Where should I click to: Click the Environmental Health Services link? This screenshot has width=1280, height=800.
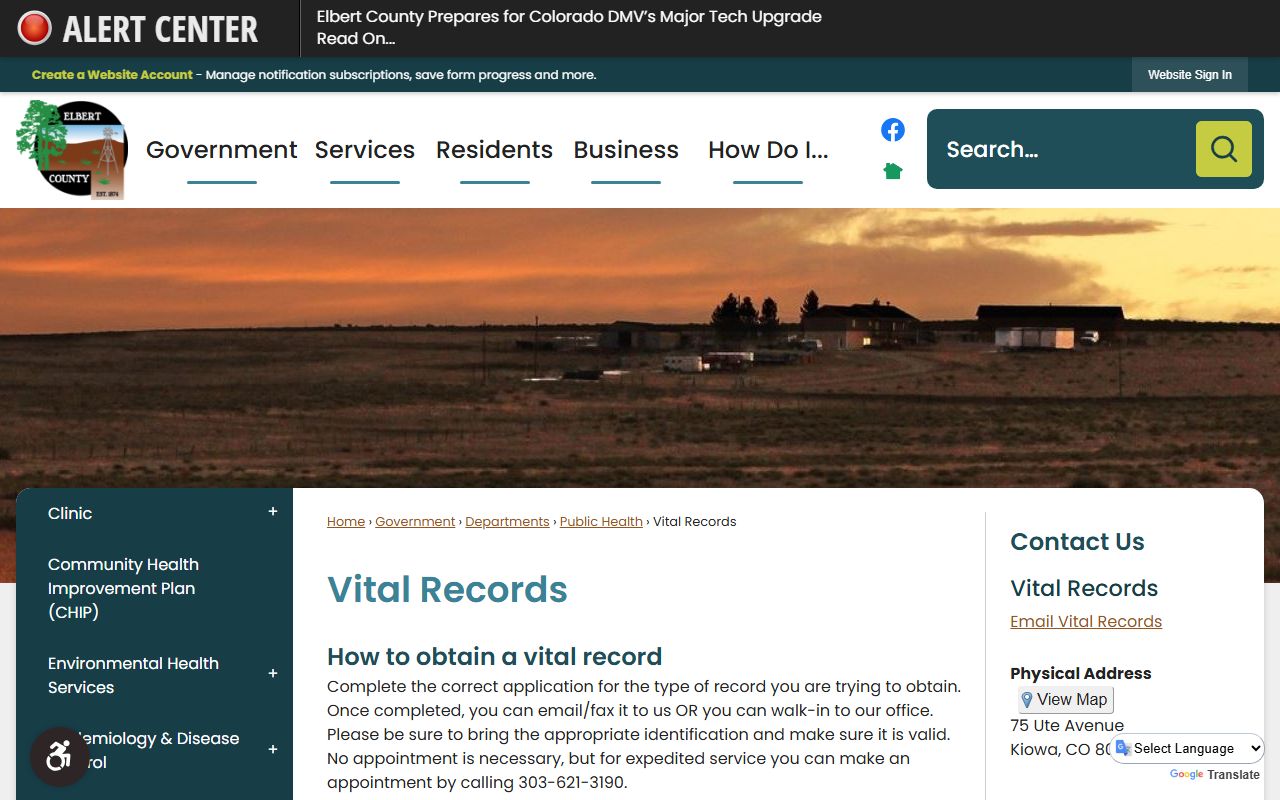tap(133, 675)
